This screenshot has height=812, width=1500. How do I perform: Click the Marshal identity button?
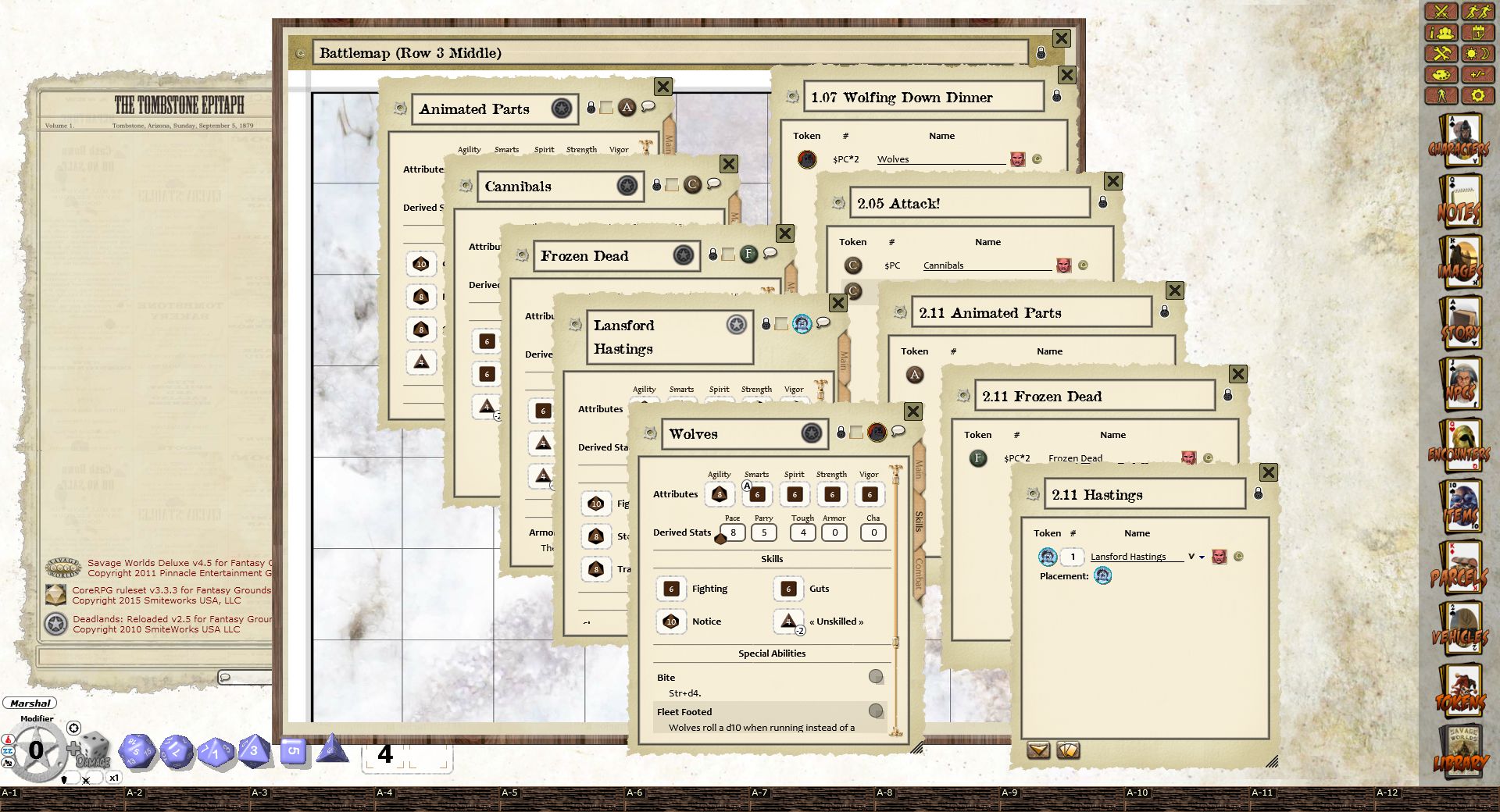(x=28, y=703)
